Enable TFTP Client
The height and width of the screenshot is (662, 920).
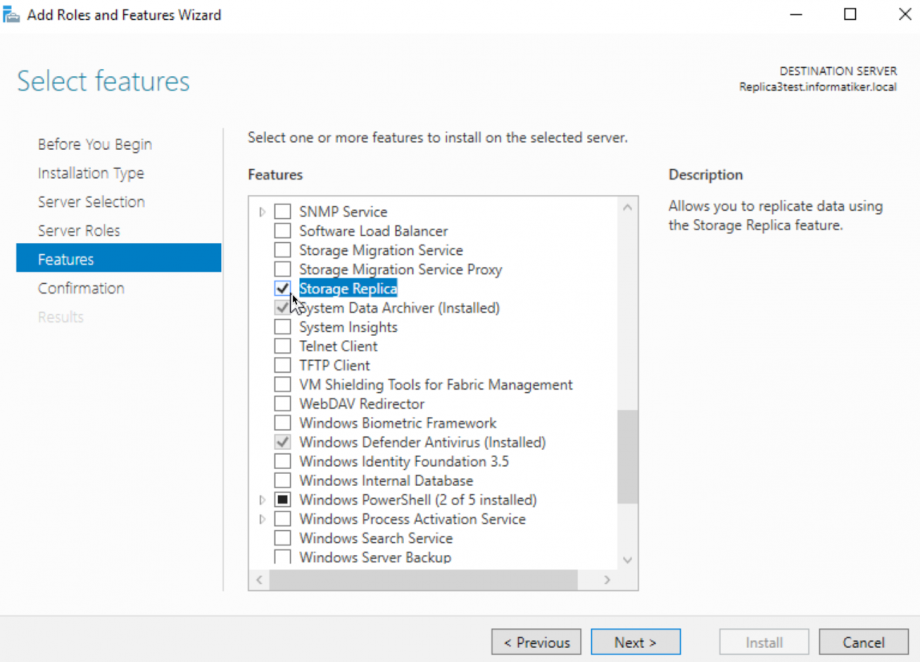click(x=282, y=365)
